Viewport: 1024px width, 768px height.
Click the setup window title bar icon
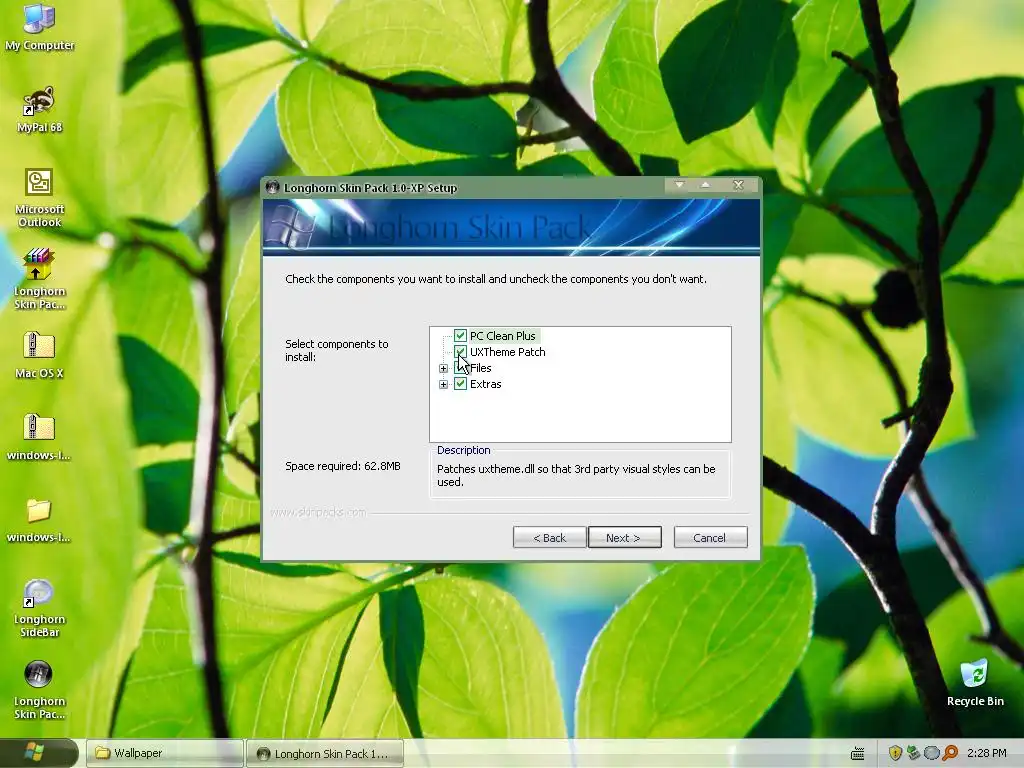pos(272,187)
